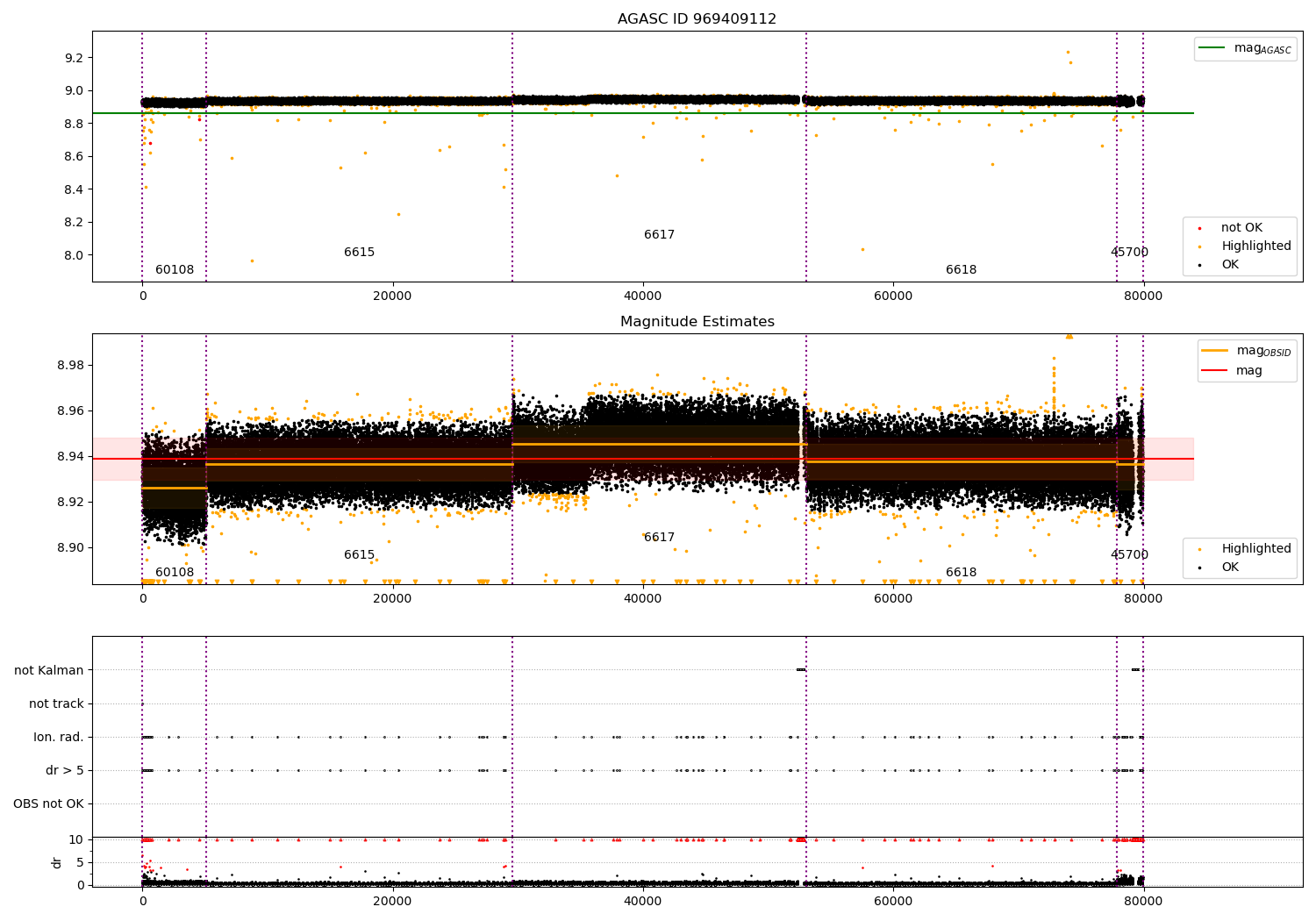Click obsid label 6618 in the top plot
The image size is (1316, 921).
point(961,270)
